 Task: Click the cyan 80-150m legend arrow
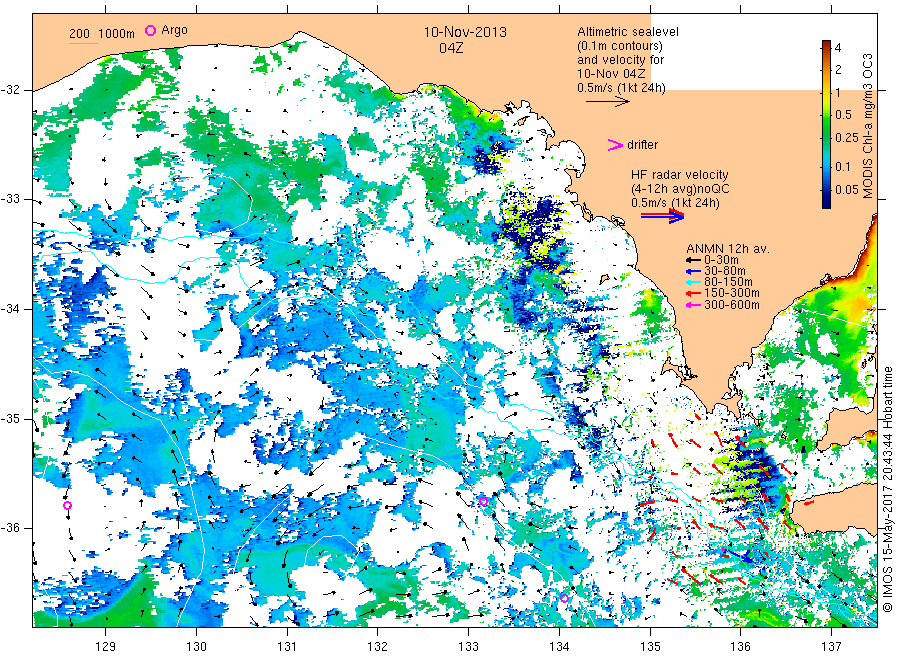coord(693,282)
